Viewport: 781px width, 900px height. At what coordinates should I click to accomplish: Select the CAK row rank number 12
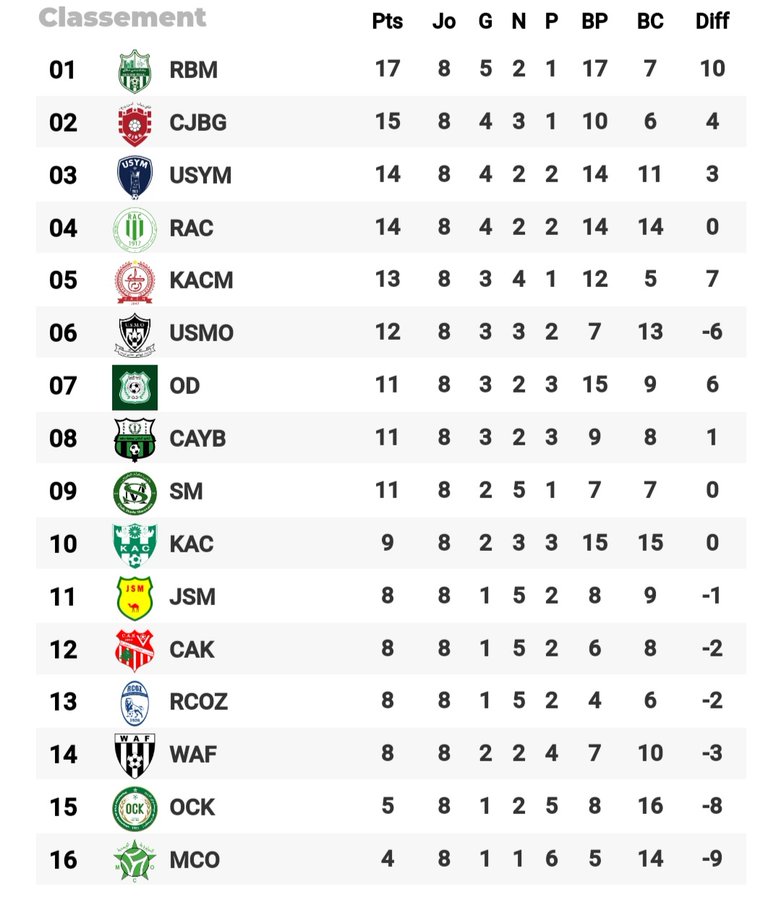63,650
